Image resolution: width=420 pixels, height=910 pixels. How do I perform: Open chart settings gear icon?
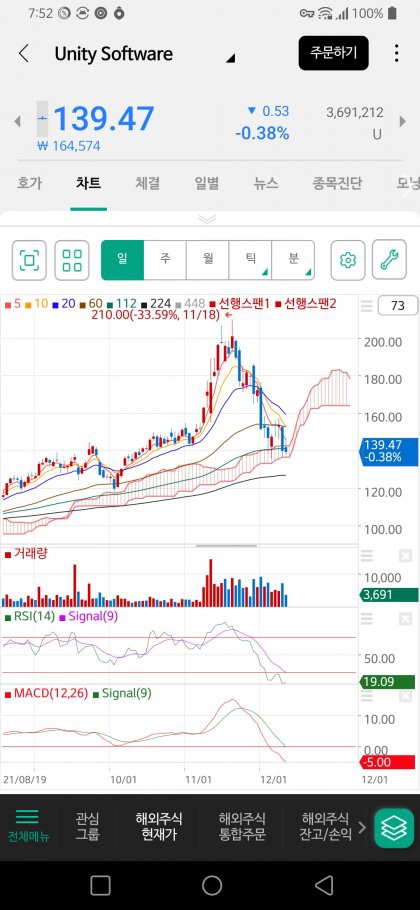tap(348, 260)
